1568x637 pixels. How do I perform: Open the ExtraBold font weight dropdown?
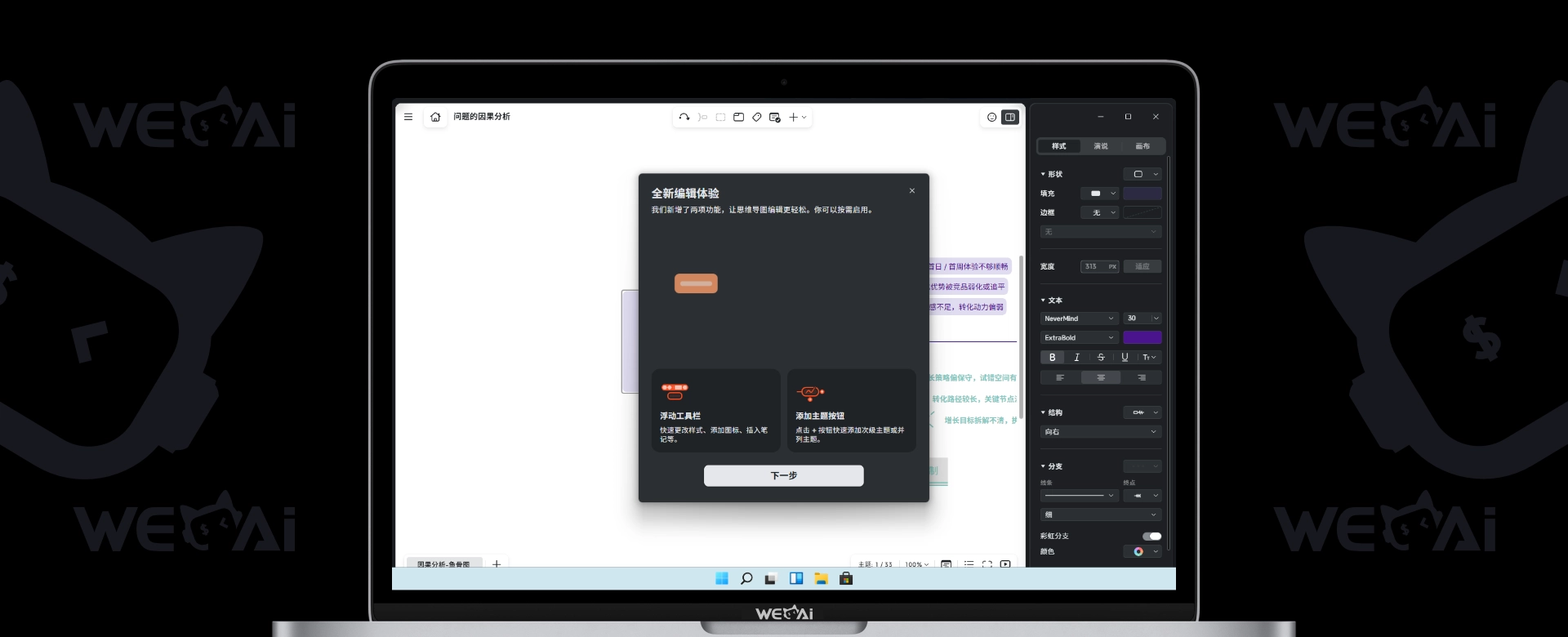[1080, 337]
